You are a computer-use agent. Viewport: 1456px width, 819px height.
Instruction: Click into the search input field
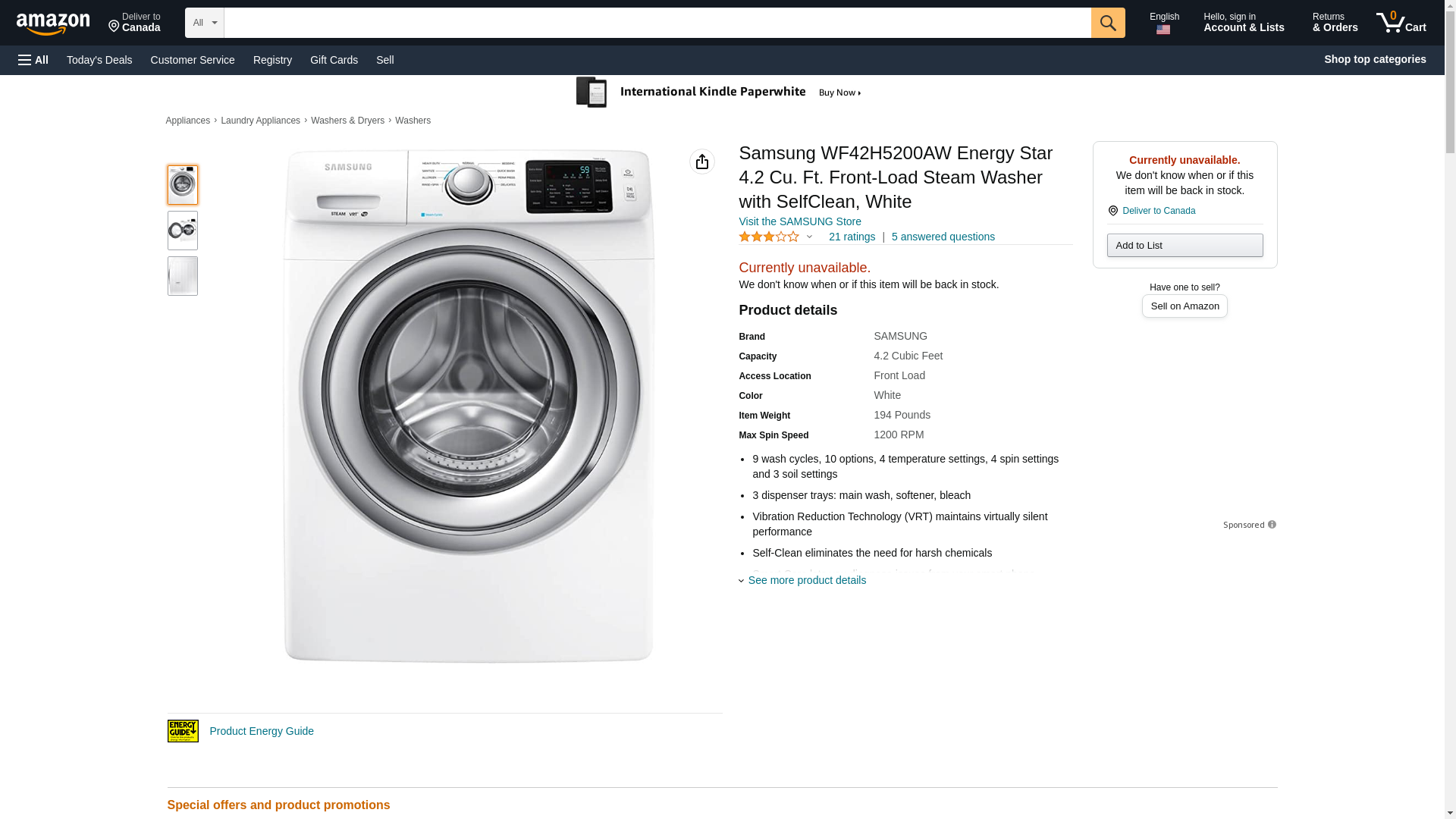click(657, 23)
